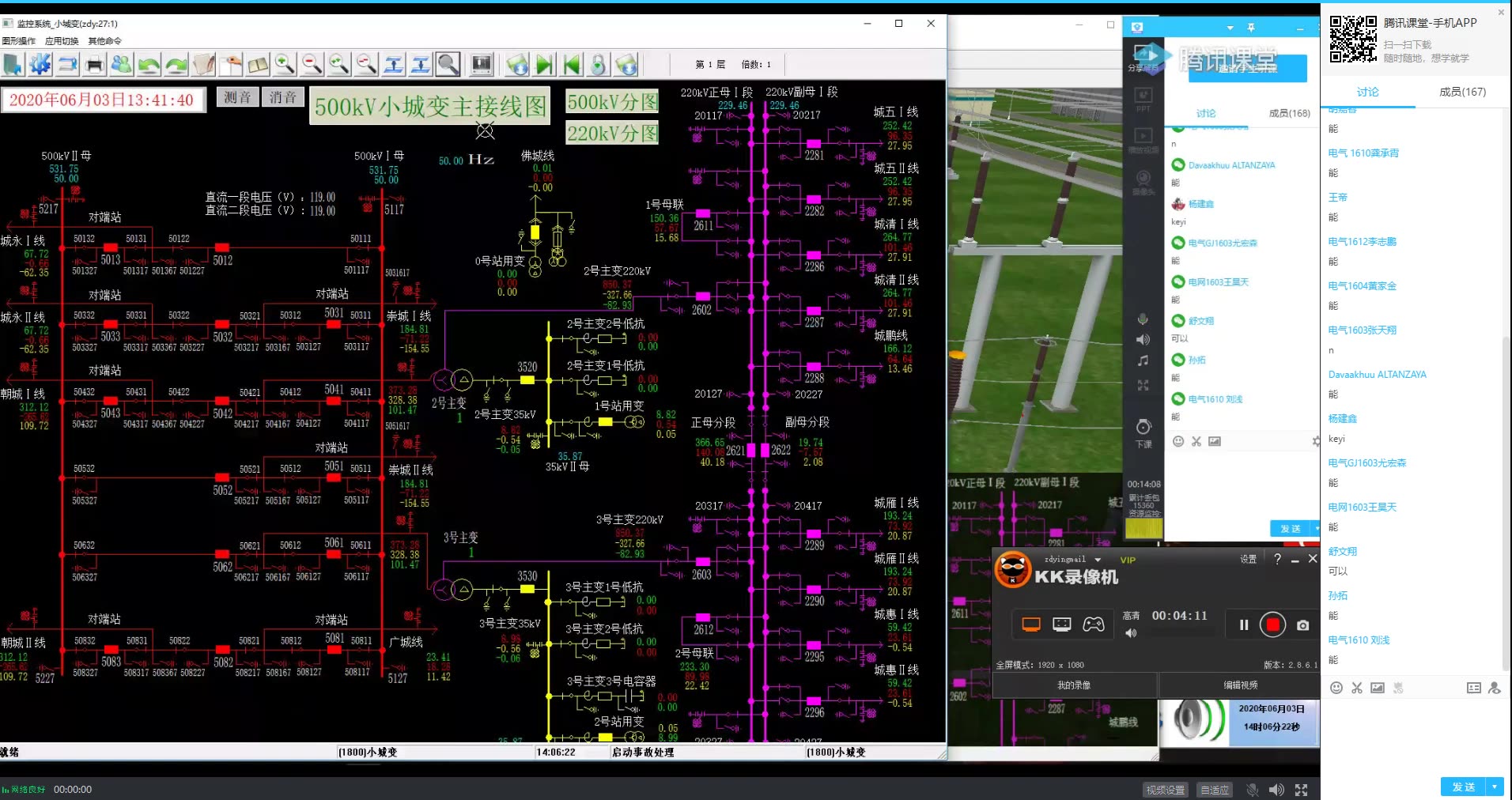Click the chat settings gear in inner window

[x=1315, y=441]
